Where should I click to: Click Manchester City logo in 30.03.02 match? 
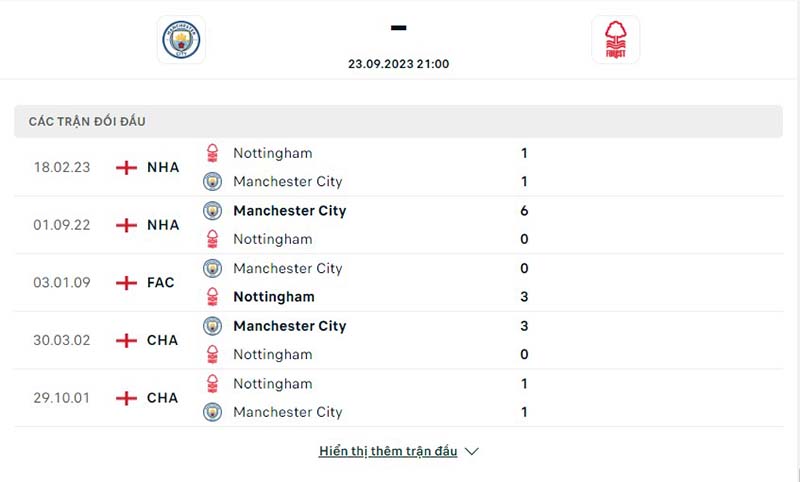point(212,326)
